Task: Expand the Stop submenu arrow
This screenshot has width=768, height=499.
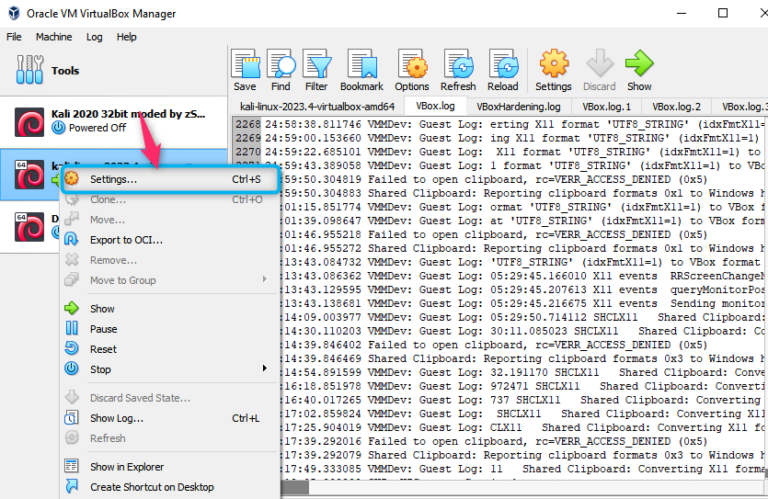Action: point(265,369)
